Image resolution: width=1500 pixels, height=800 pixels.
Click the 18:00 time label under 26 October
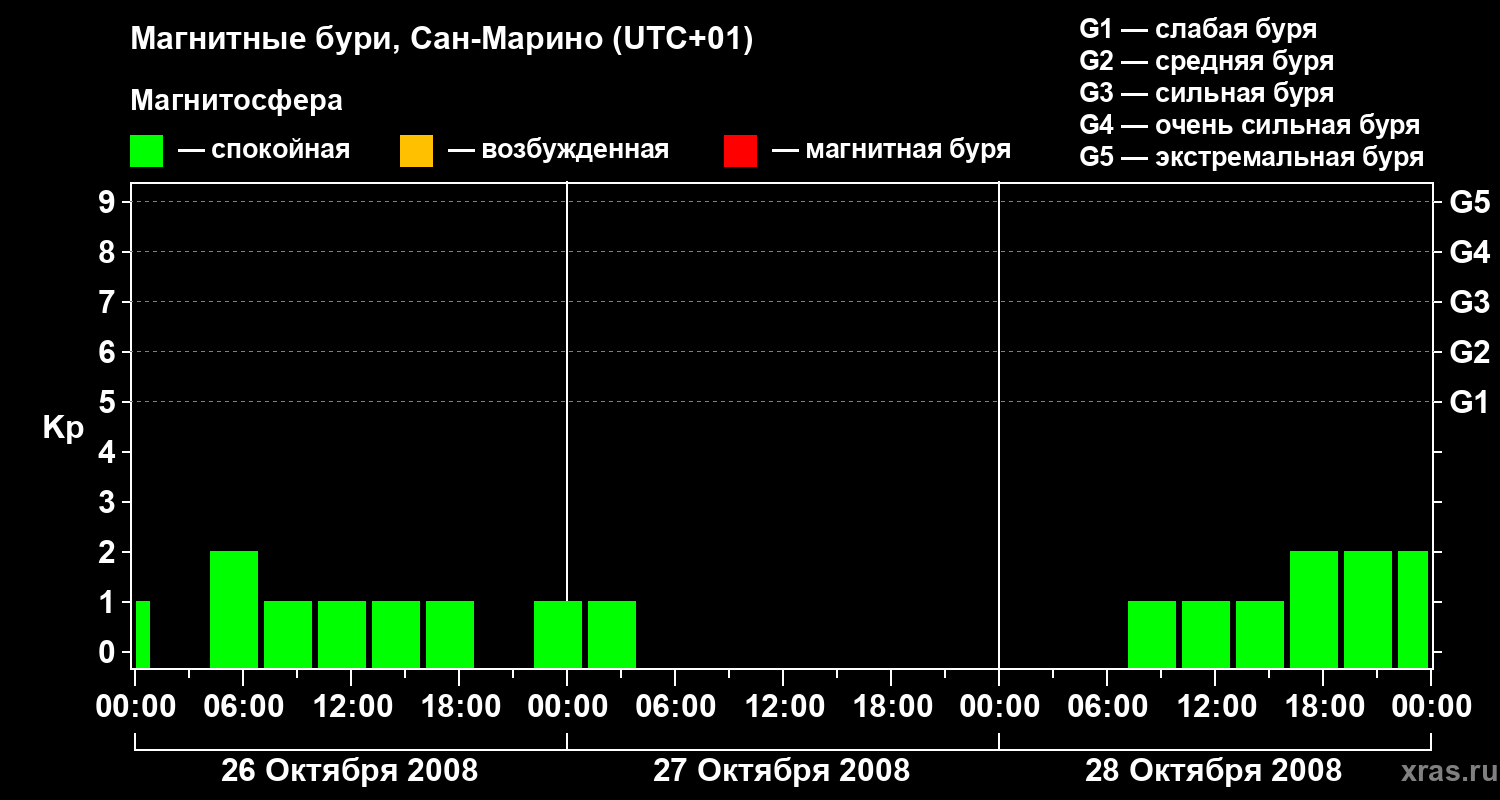pos(459,707)
